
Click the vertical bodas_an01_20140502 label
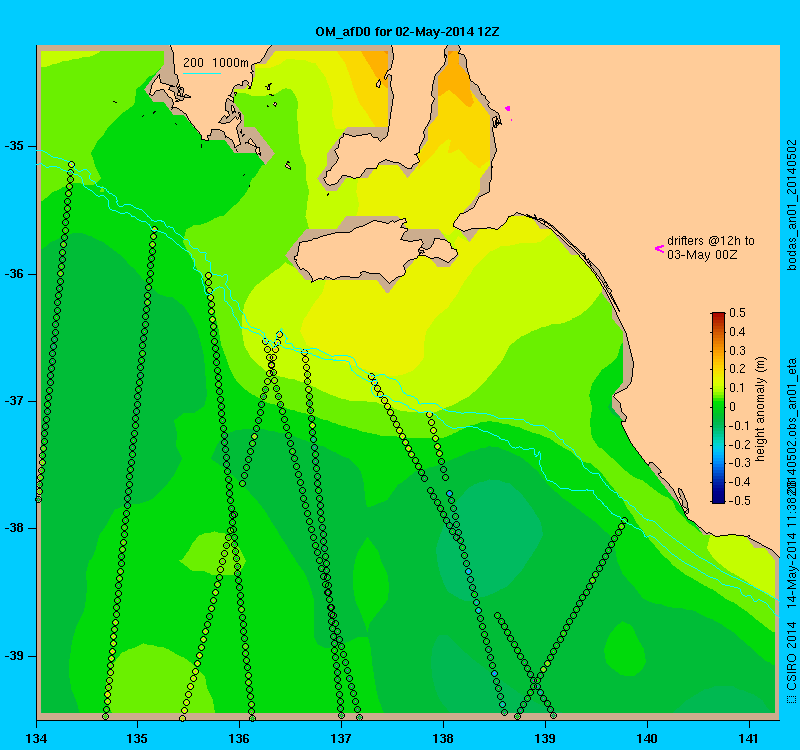tap(791, 205)
